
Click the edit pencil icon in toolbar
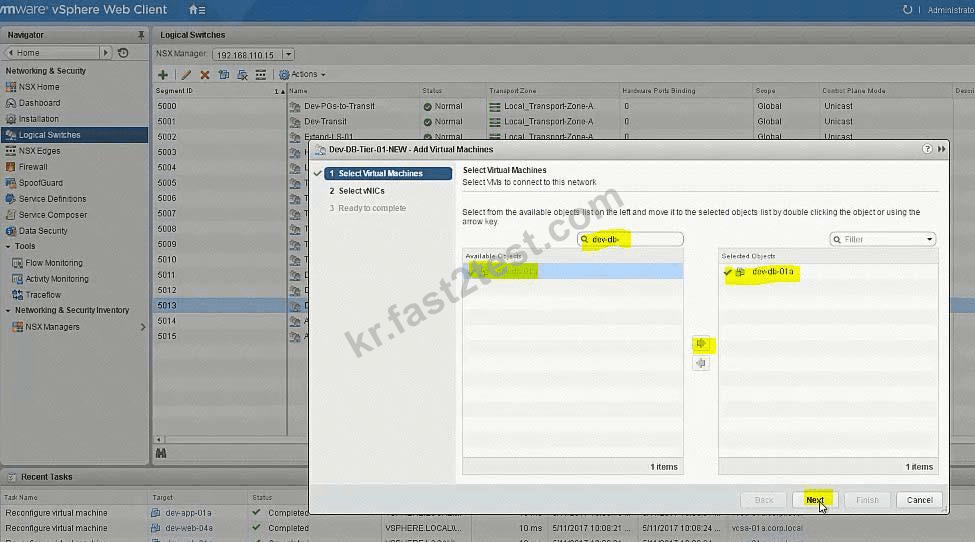pos(185,75)
